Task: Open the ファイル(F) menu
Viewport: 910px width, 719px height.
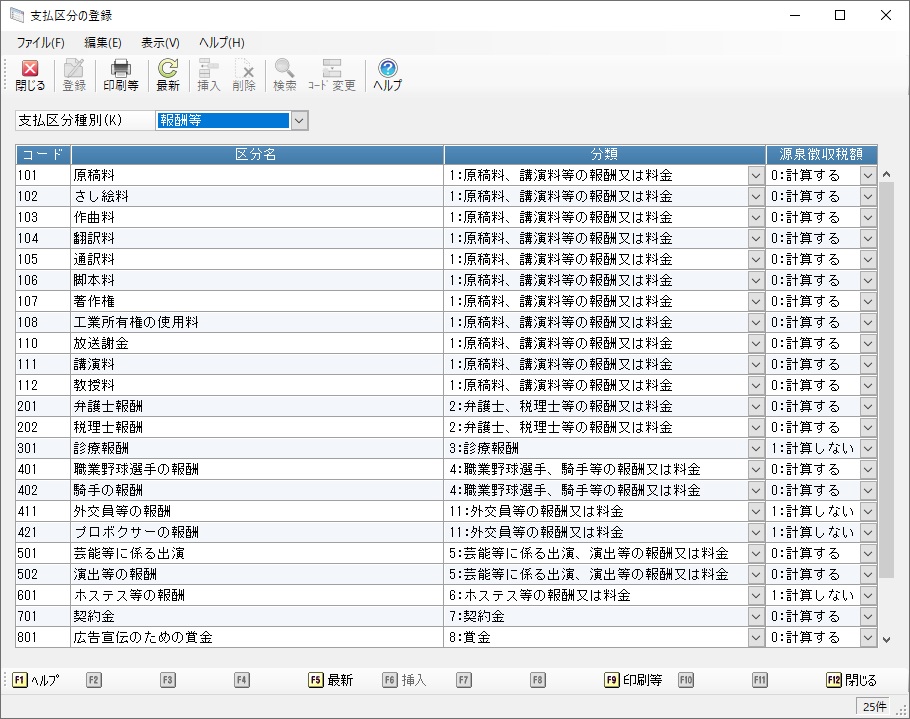Action: [x=40, y=43]
